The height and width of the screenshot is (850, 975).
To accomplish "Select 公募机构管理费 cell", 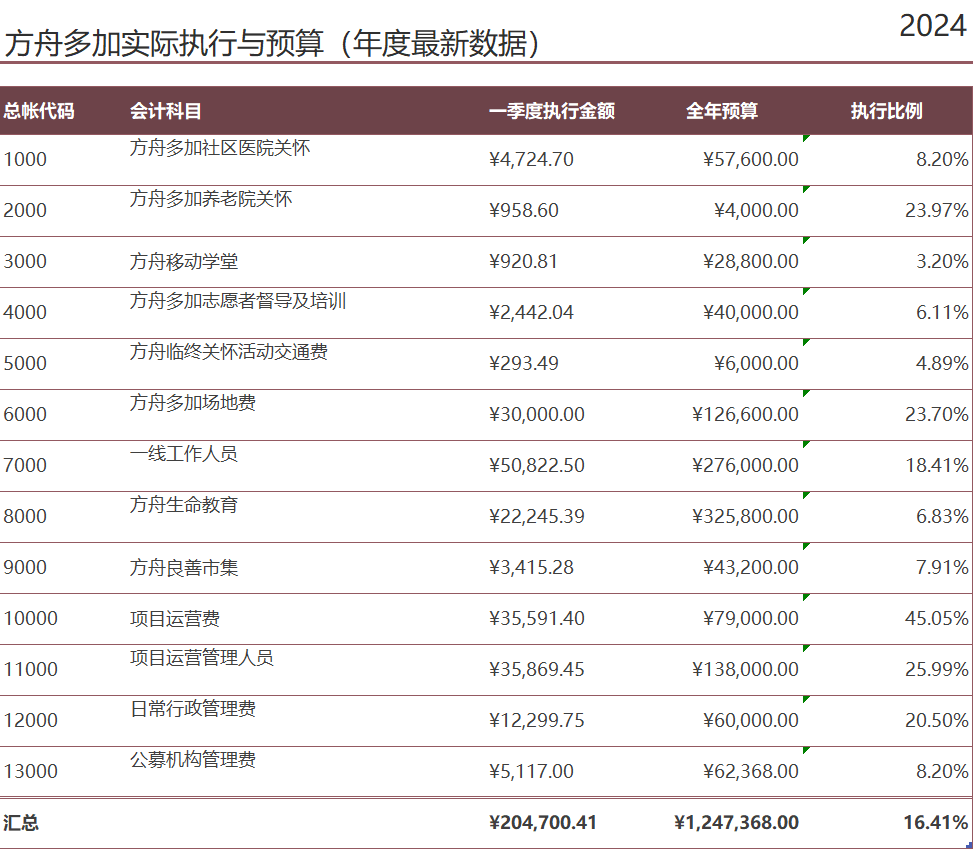I will tap(193, 760).
